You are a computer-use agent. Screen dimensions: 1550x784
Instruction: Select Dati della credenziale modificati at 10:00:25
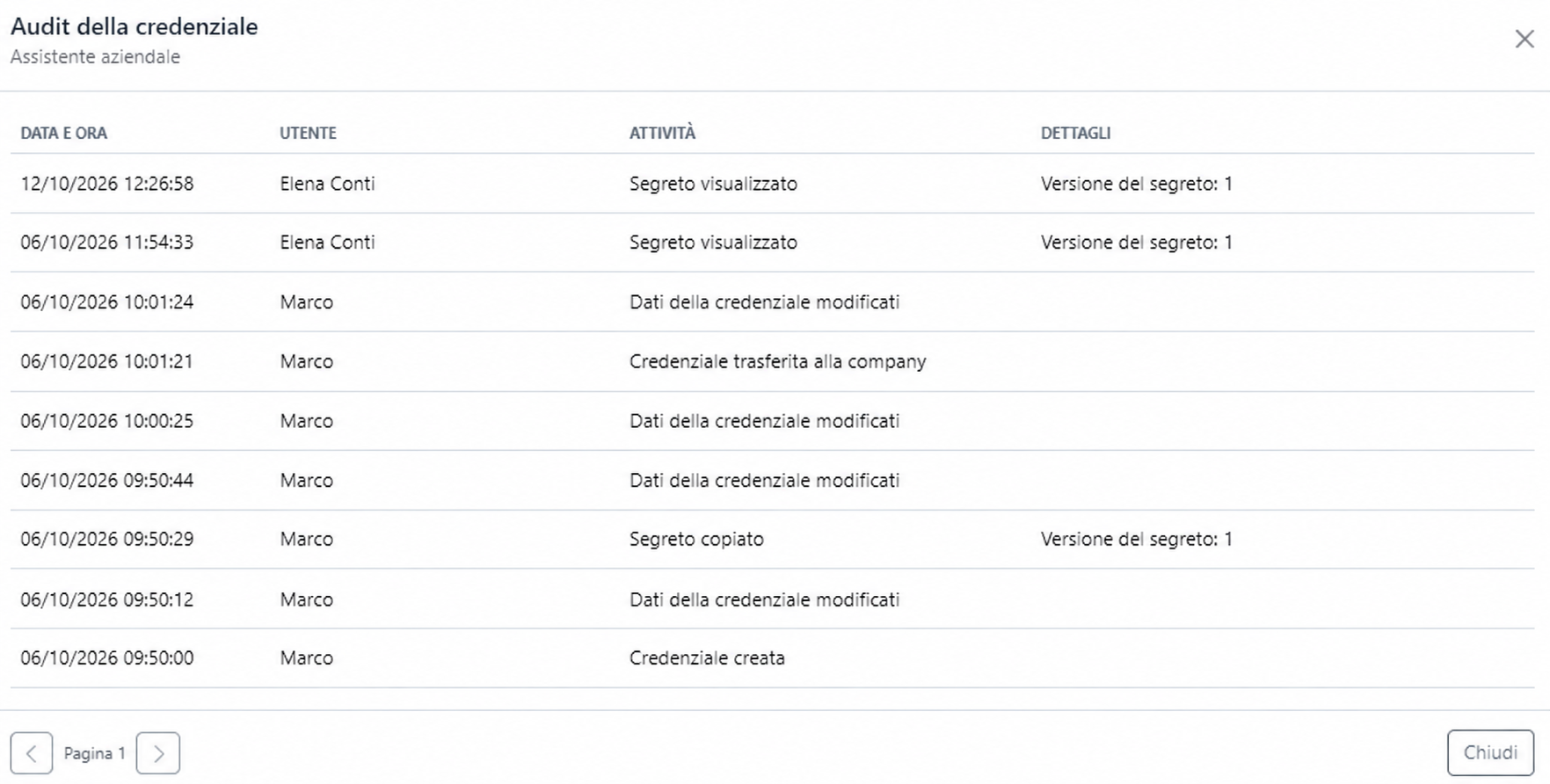click(765, 421)
